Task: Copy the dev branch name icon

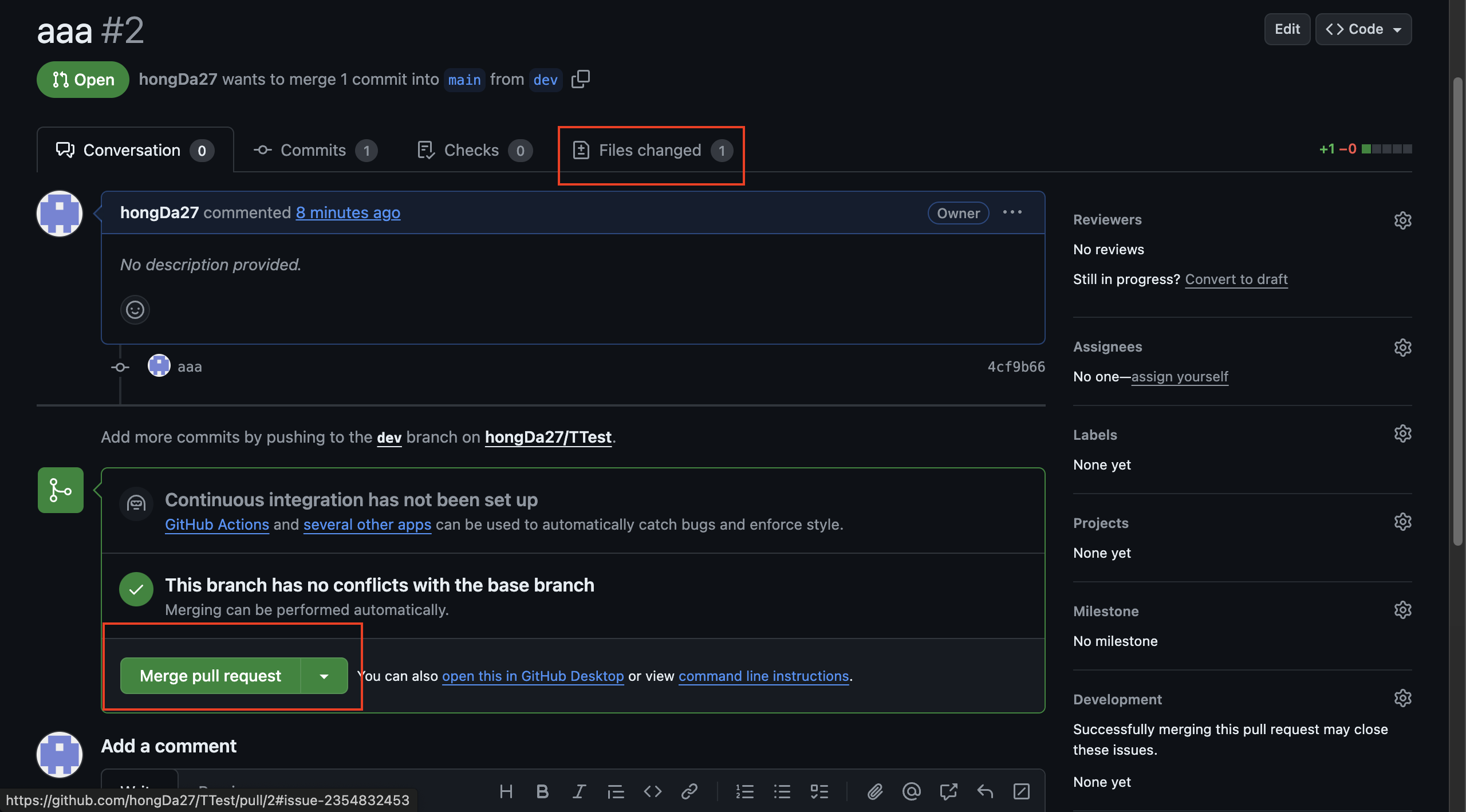Action: [580, 79]
